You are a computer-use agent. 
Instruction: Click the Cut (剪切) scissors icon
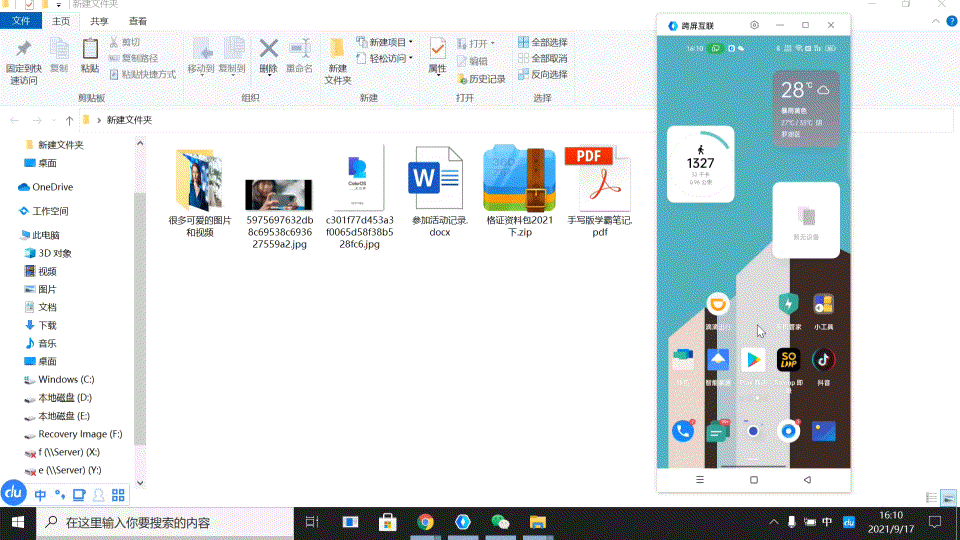114,42
